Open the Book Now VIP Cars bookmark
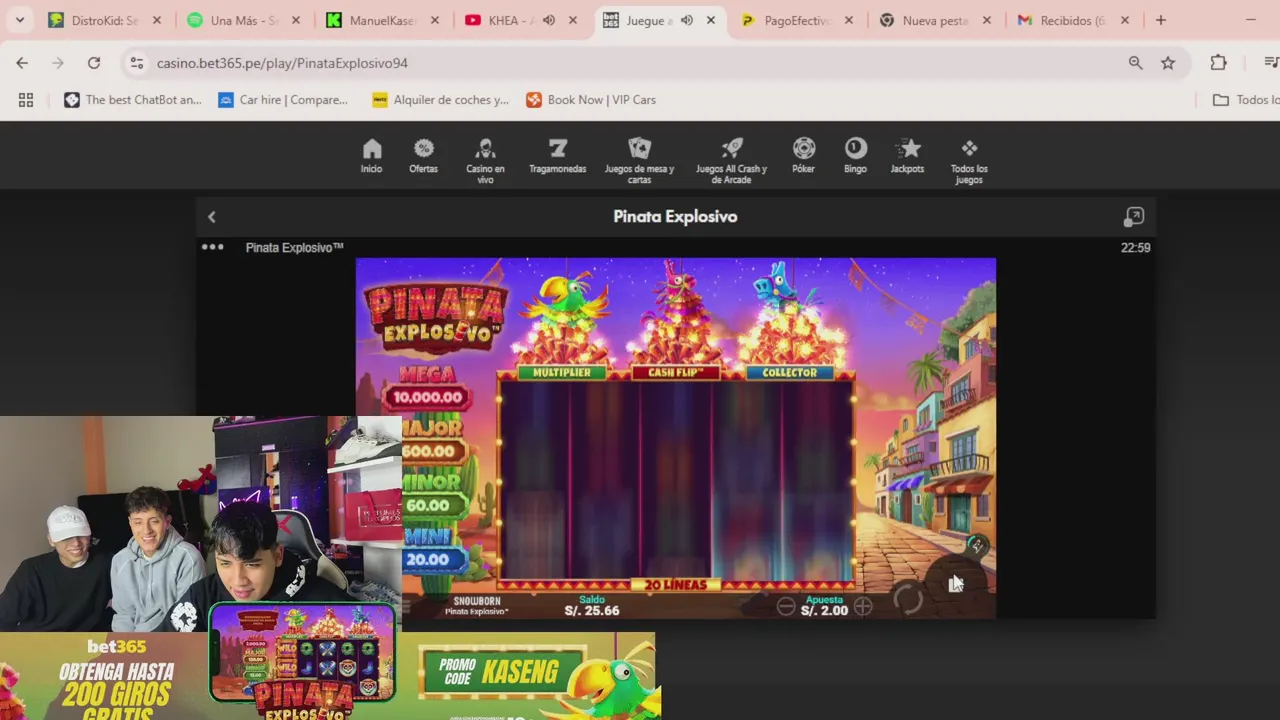Viewport: 1280px width, 720px height. pyautogui.click(x=591, y=100)
